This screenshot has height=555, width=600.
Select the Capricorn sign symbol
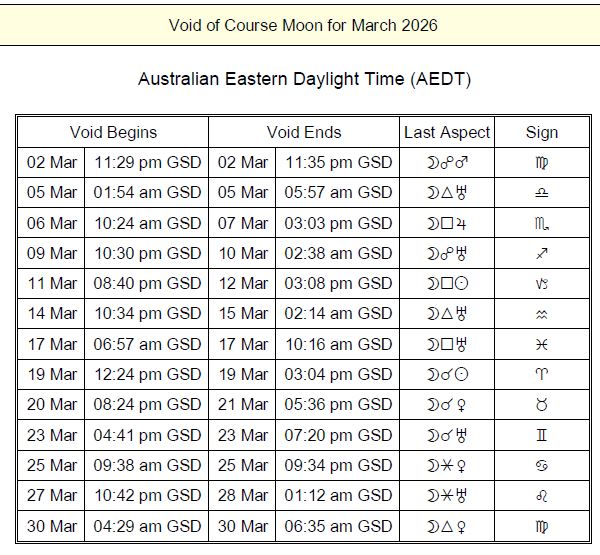click(541, 283)
